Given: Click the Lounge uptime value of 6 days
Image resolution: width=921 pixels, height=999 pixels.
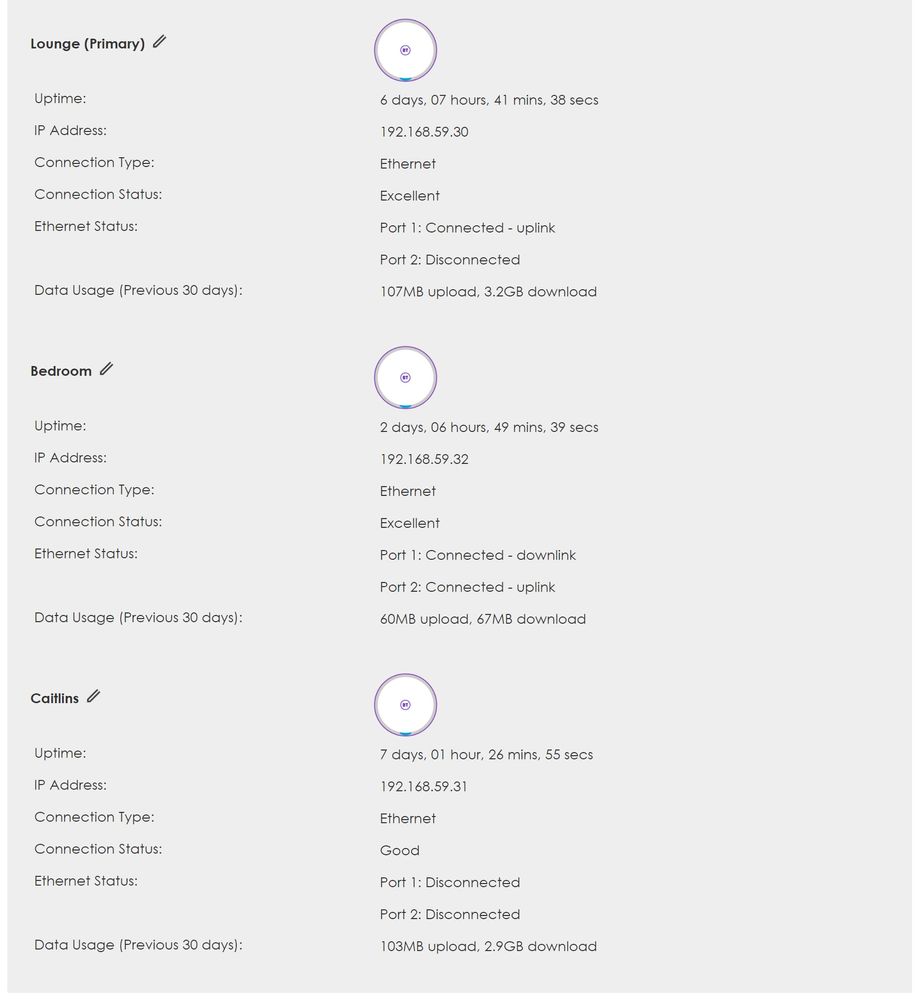Looking at the screenshot, I should (489, 100).
